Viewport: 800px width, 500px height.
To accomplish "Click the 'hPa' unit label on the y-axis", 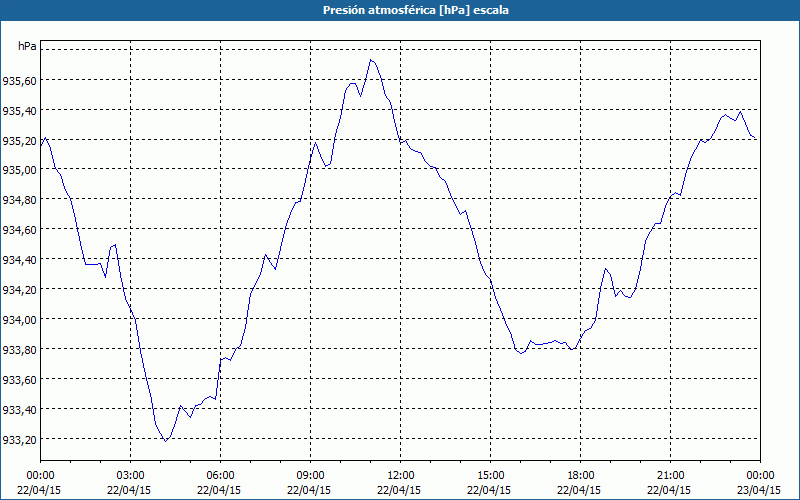I will (x=27, y=46).
